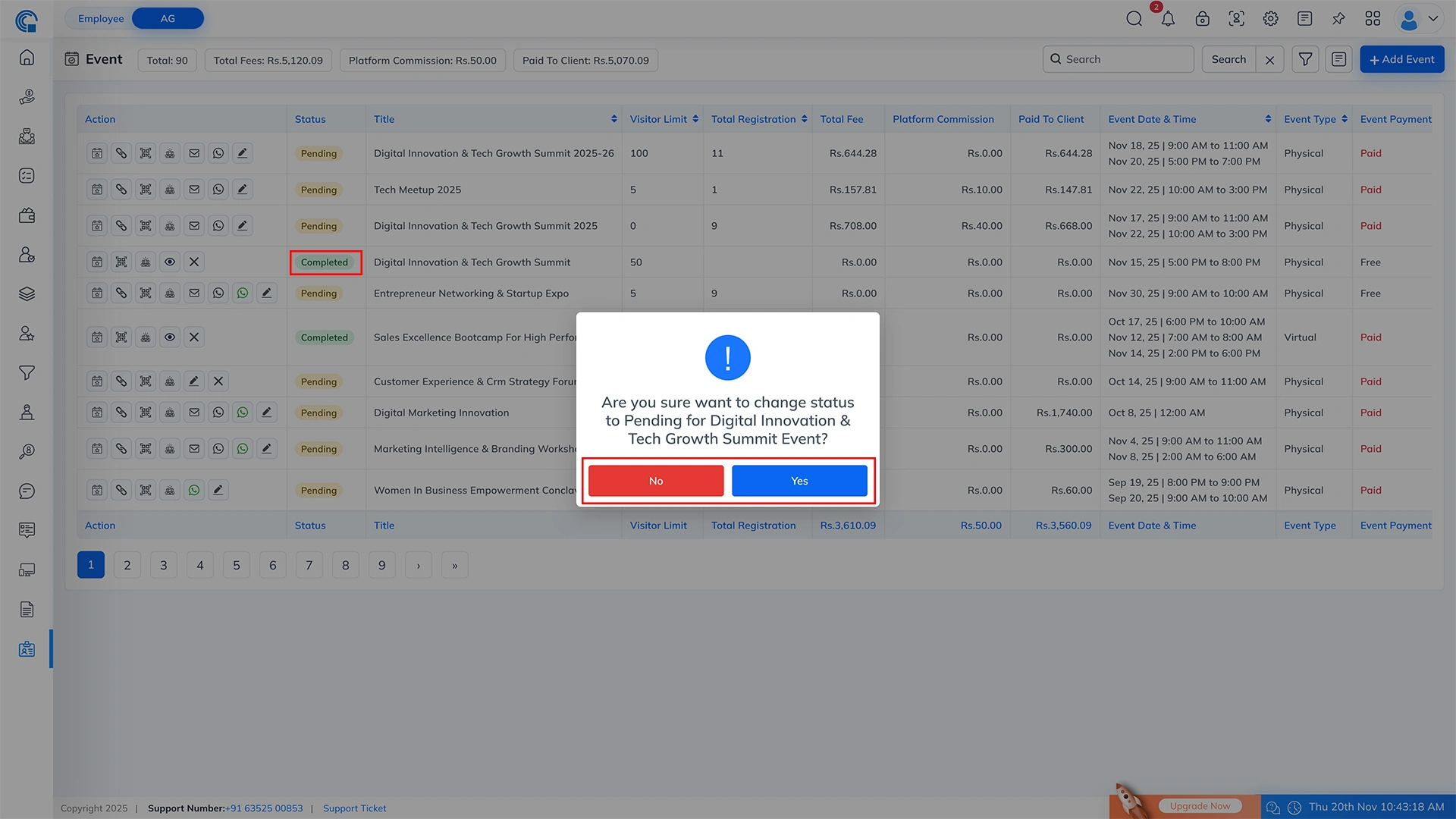Click calendar icon on Digital Innovation Summit 2025-26 row
Viewport: 1456px width, 819px height.
tap(96, 152)
